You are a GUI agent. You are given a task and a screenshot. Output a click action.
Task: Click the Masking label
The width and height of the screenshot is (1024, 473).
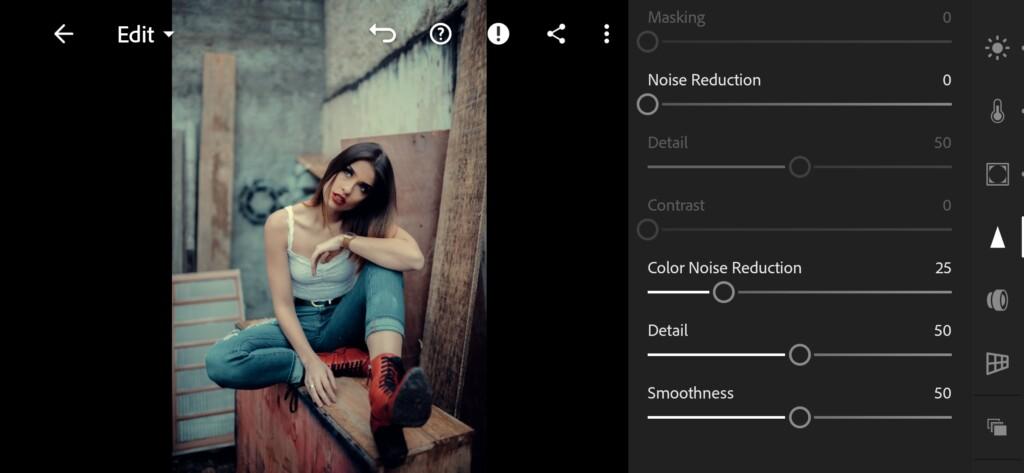[x=676, y=18]
